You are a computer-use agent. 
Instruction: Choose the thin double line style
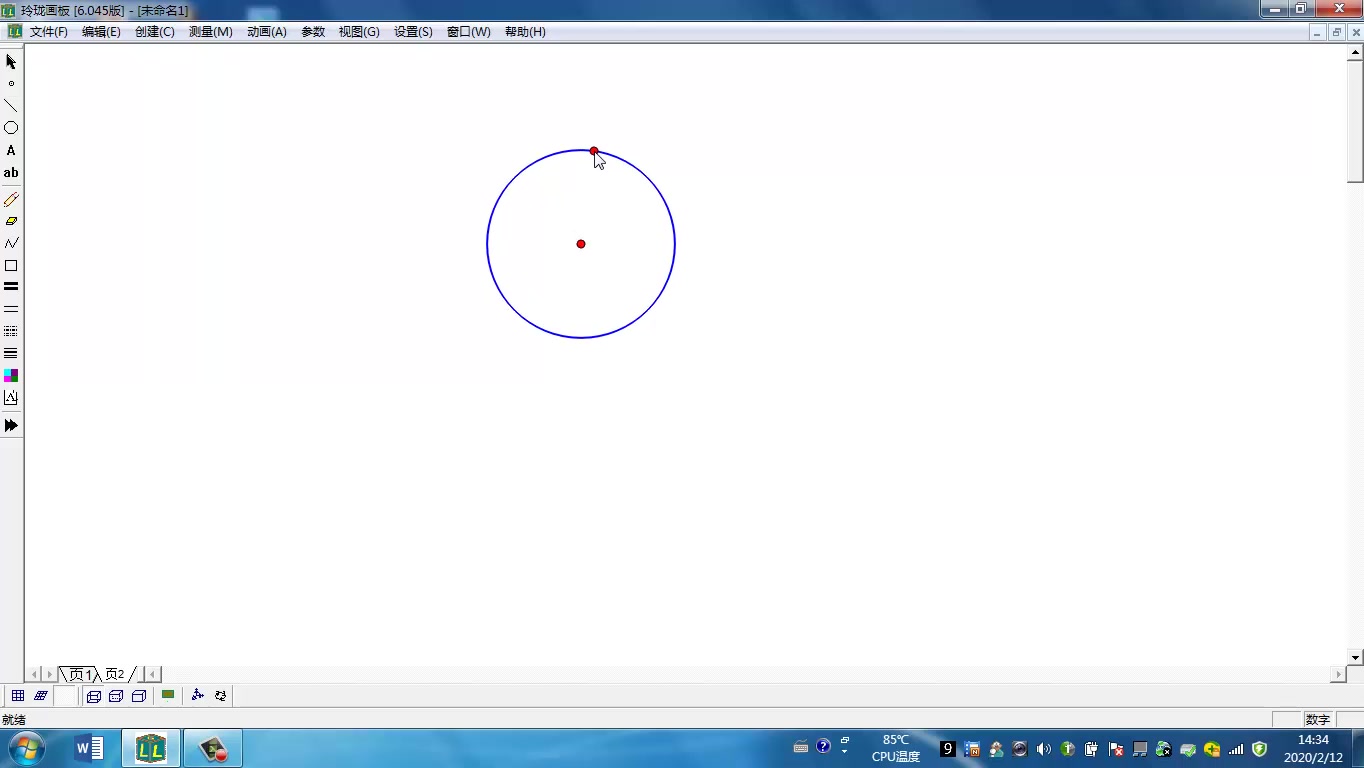coord(11,309)
